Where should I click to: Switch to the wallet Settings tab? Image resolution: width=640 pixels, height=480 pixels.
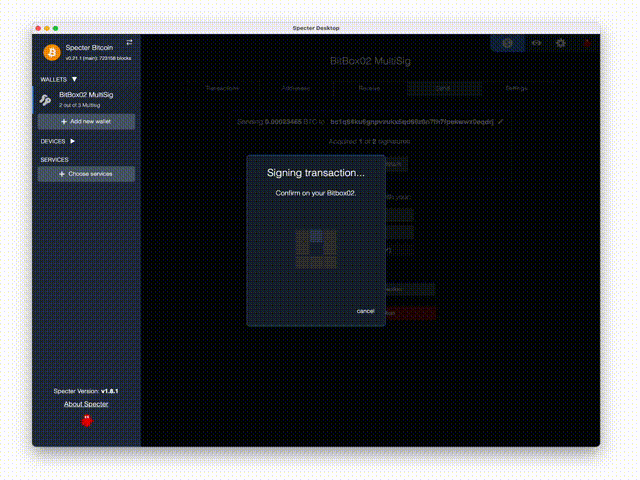[517, 88]
